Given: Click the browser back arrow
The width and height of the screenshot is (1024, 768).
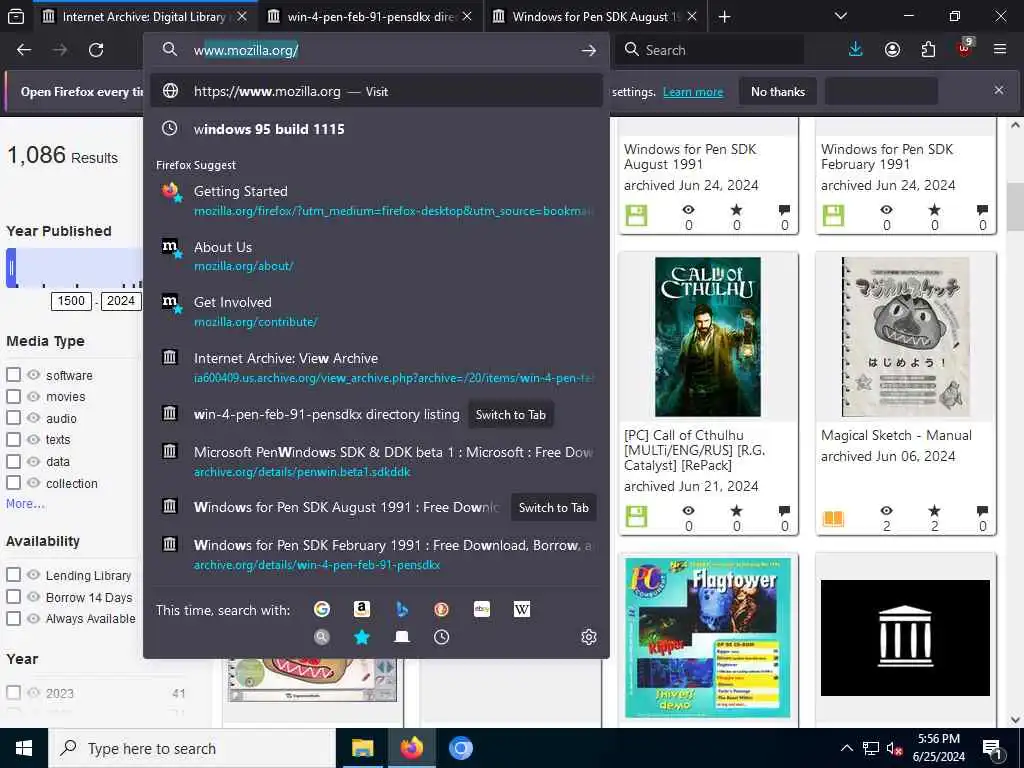Looking at the screenshot, I should [24, 50].
